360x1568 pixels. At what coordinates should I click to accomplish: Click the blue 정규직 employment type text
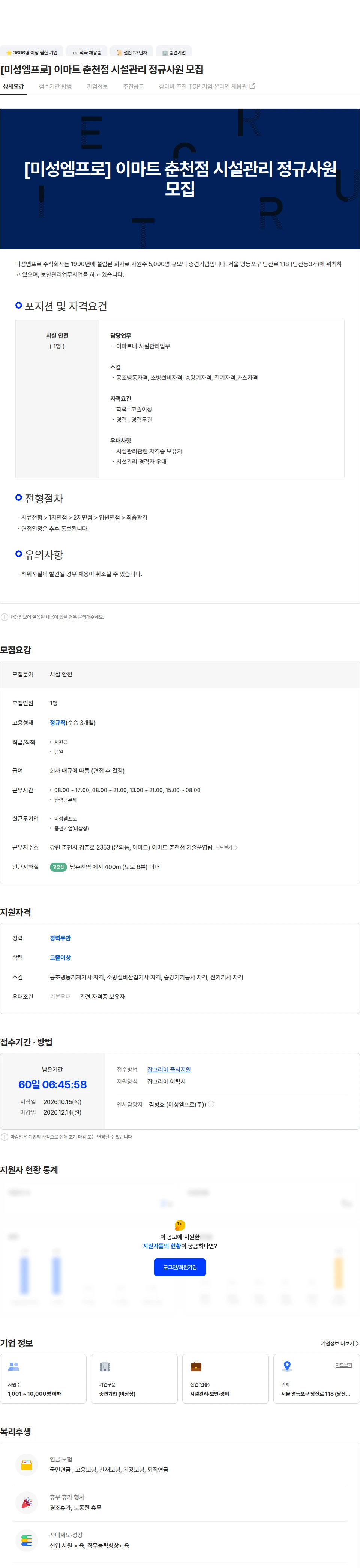click(x=58, y=723)
